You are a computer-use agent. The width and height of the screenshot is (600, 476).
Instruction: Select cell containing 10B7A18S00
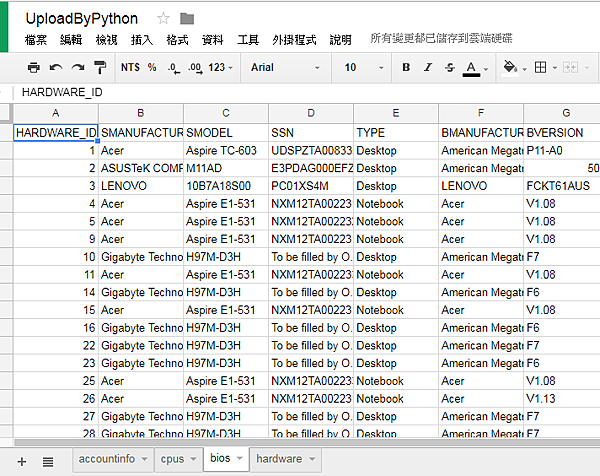[226, 186]
